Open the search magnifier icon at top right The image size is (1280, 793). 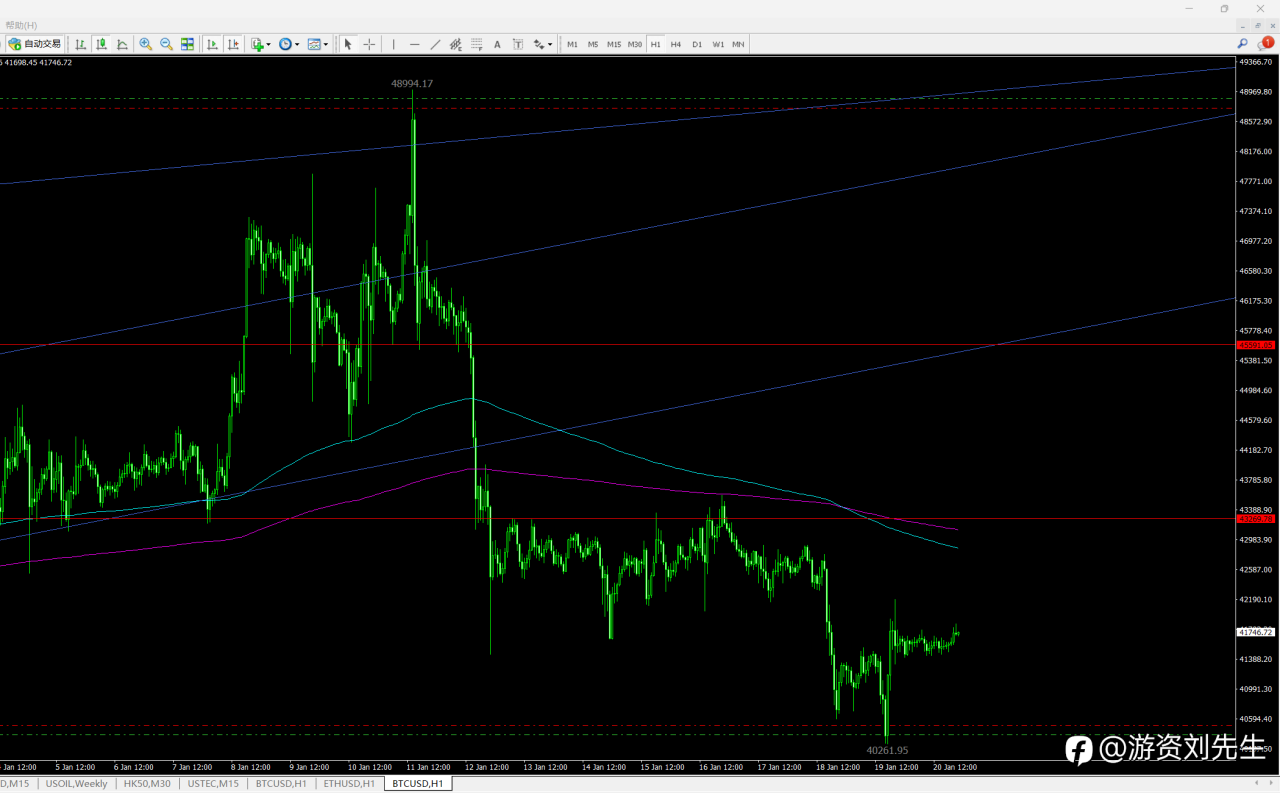[1243, 44]
